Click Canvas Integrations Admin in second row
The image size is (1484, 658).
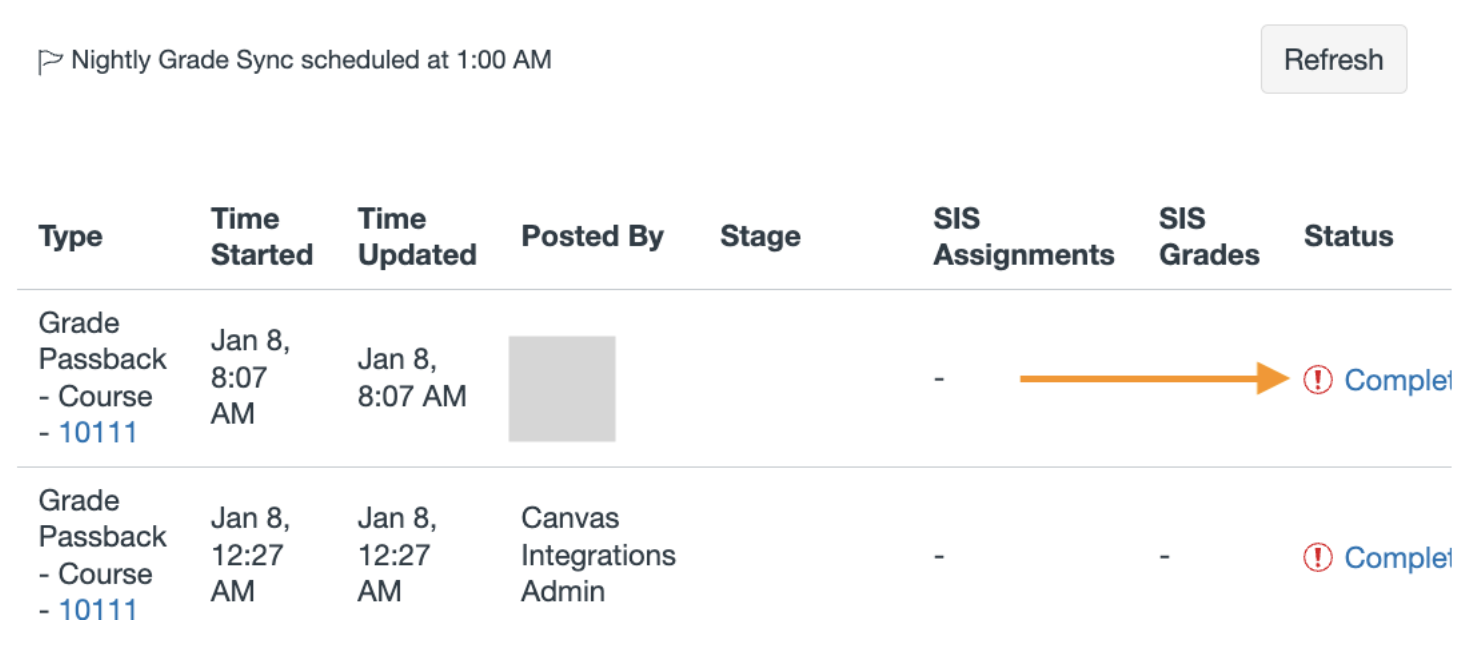click(598, 555)
